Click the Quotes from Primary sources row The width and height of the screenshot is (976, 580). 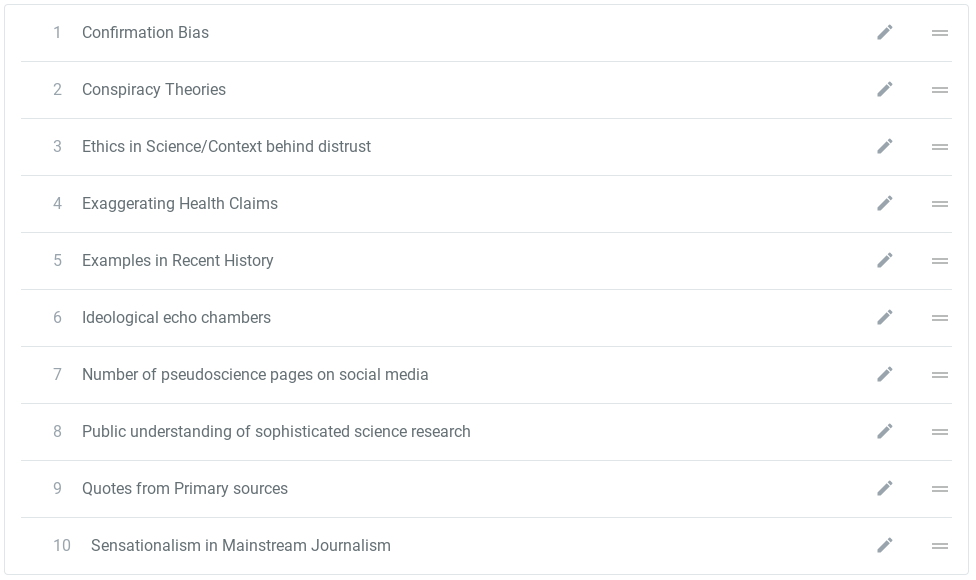pos(185,488)
